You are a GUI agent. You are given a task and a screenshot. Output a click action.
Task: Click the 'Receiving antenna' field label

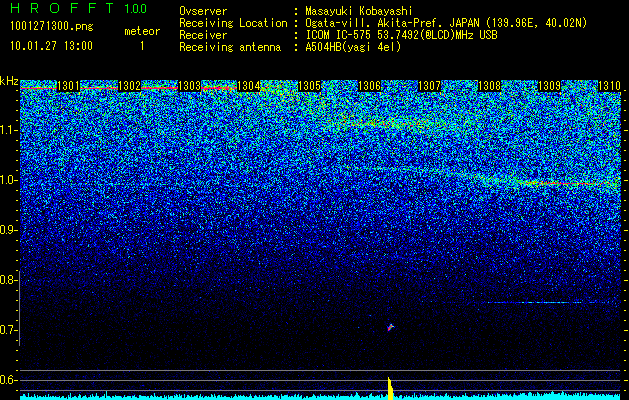pyautogui.click(x=230, y=47)
